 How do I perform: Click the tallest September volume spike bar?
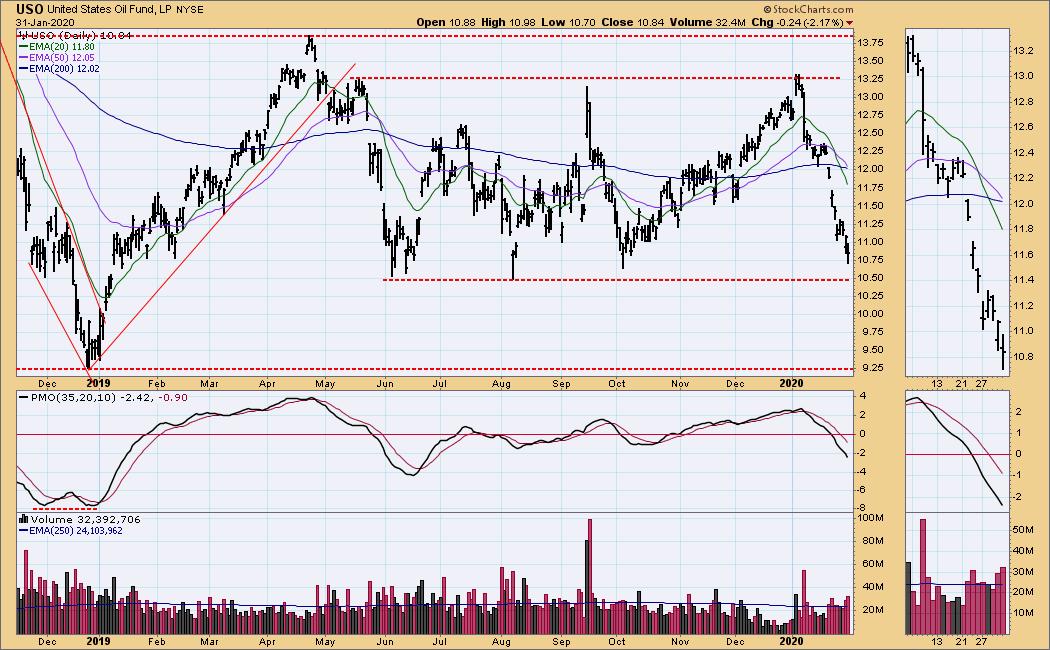click(x=590, y=576)
